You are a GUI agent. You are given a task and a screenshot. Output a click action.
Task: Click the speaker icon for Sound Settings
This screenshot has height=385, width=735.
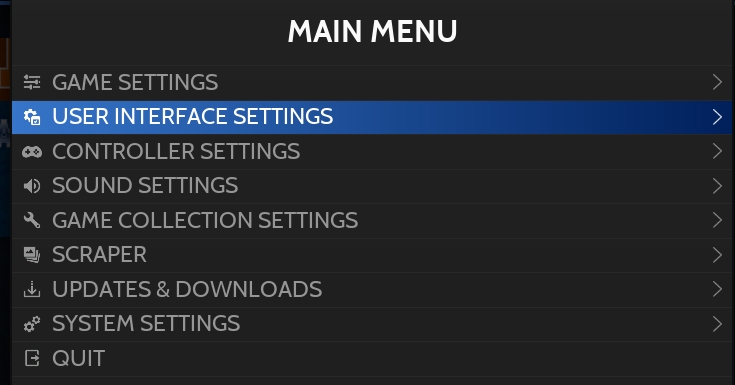[32, 186]
